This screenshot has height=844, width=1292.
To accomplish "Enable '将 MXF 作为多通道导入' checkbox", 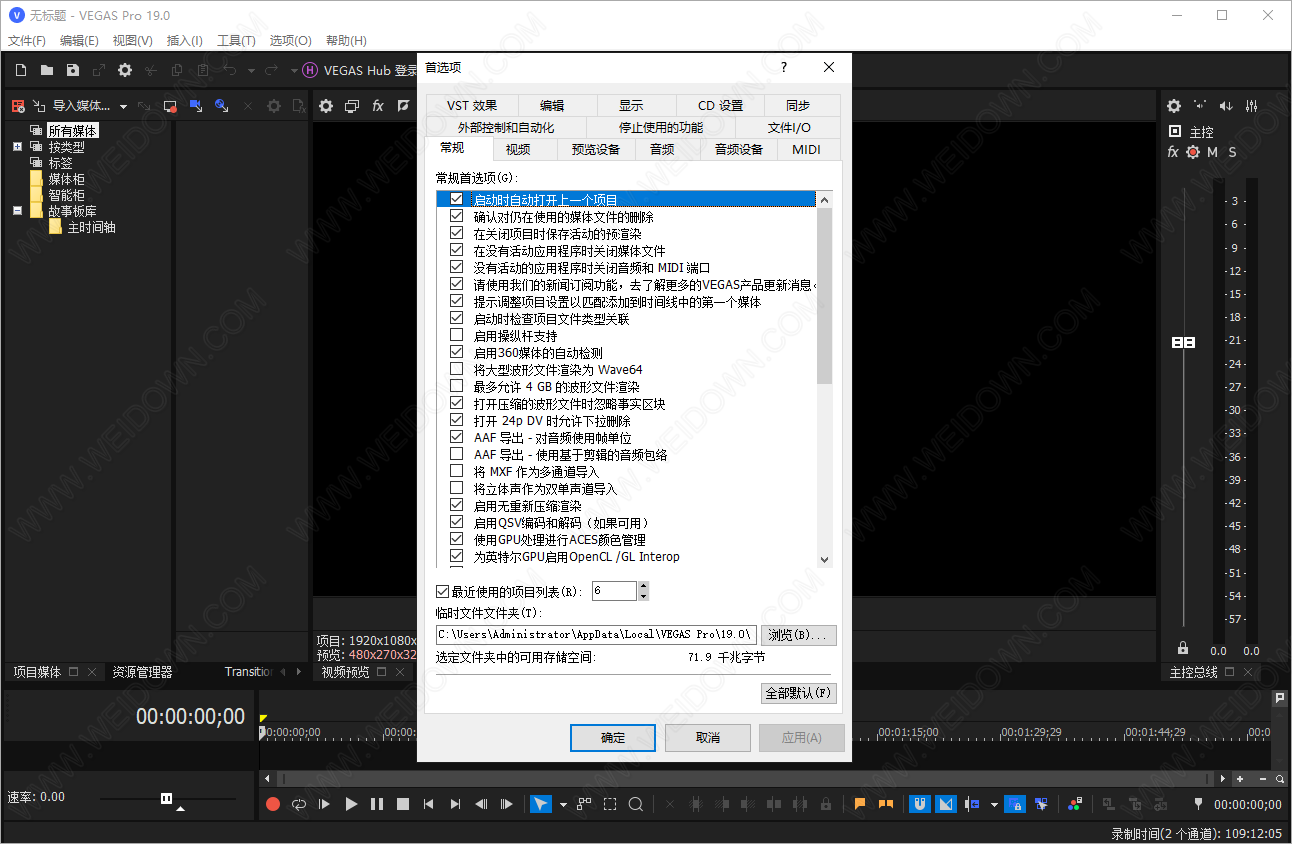I will click(457, 472).
